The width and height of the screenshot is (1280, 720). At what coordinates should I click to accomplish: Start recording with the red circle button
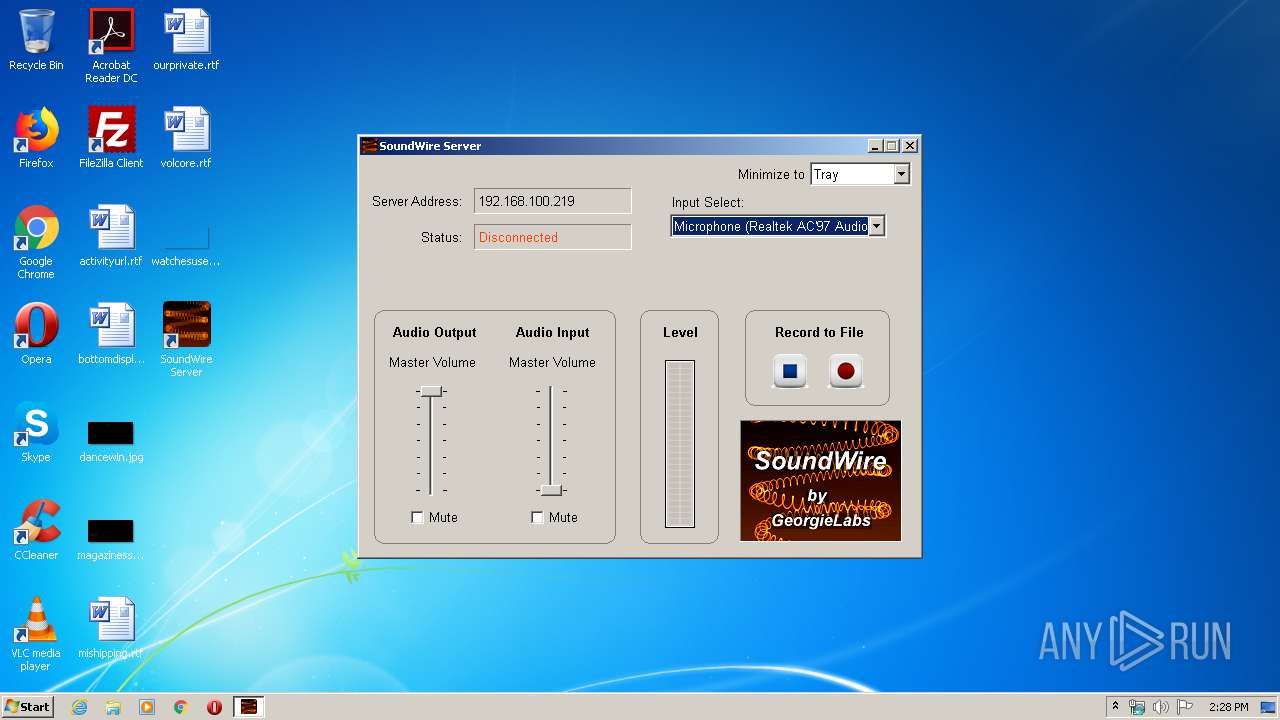pos(846,371)
